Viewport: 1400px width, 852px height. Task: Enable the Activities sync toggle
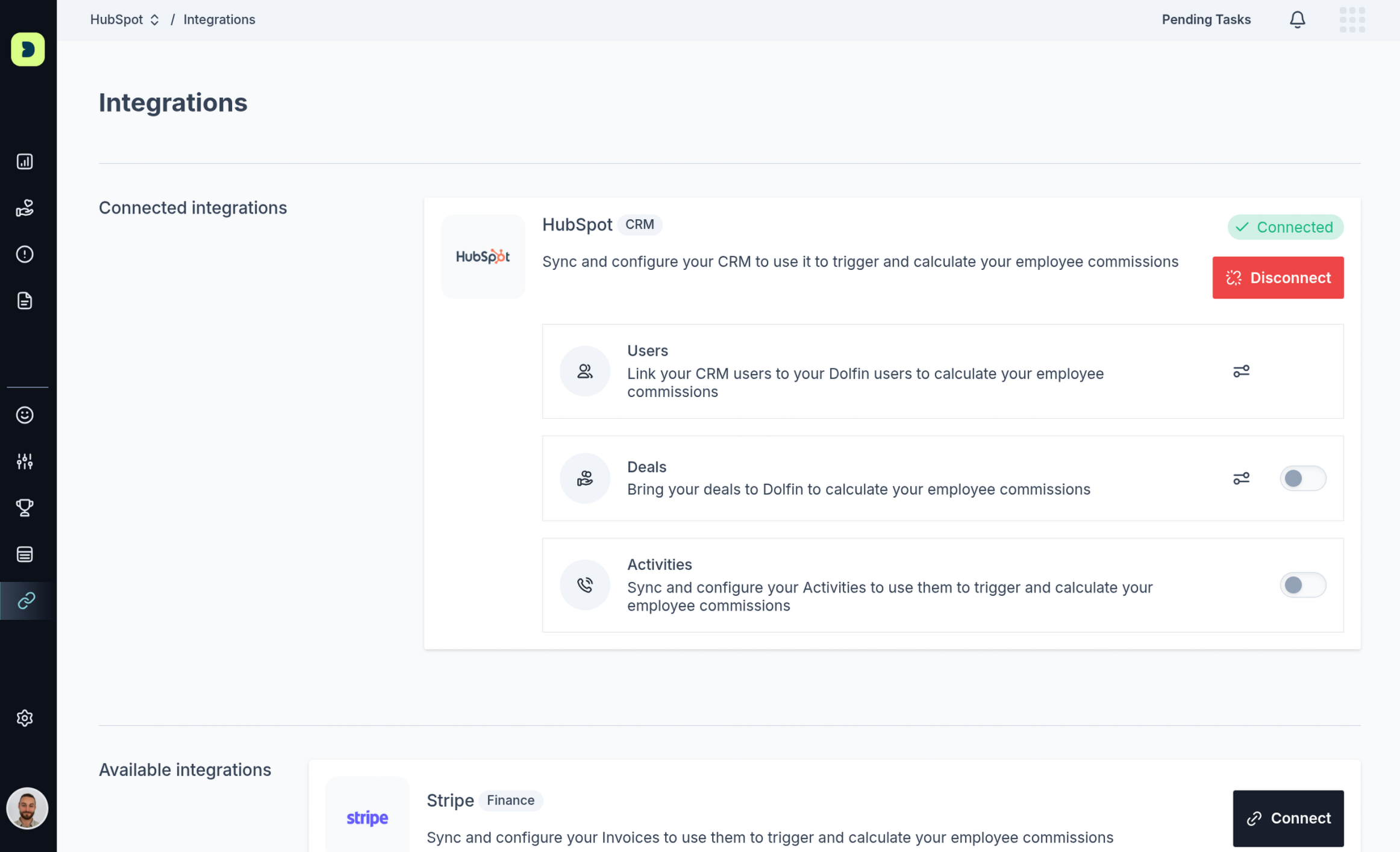[x=1303, y=585]
